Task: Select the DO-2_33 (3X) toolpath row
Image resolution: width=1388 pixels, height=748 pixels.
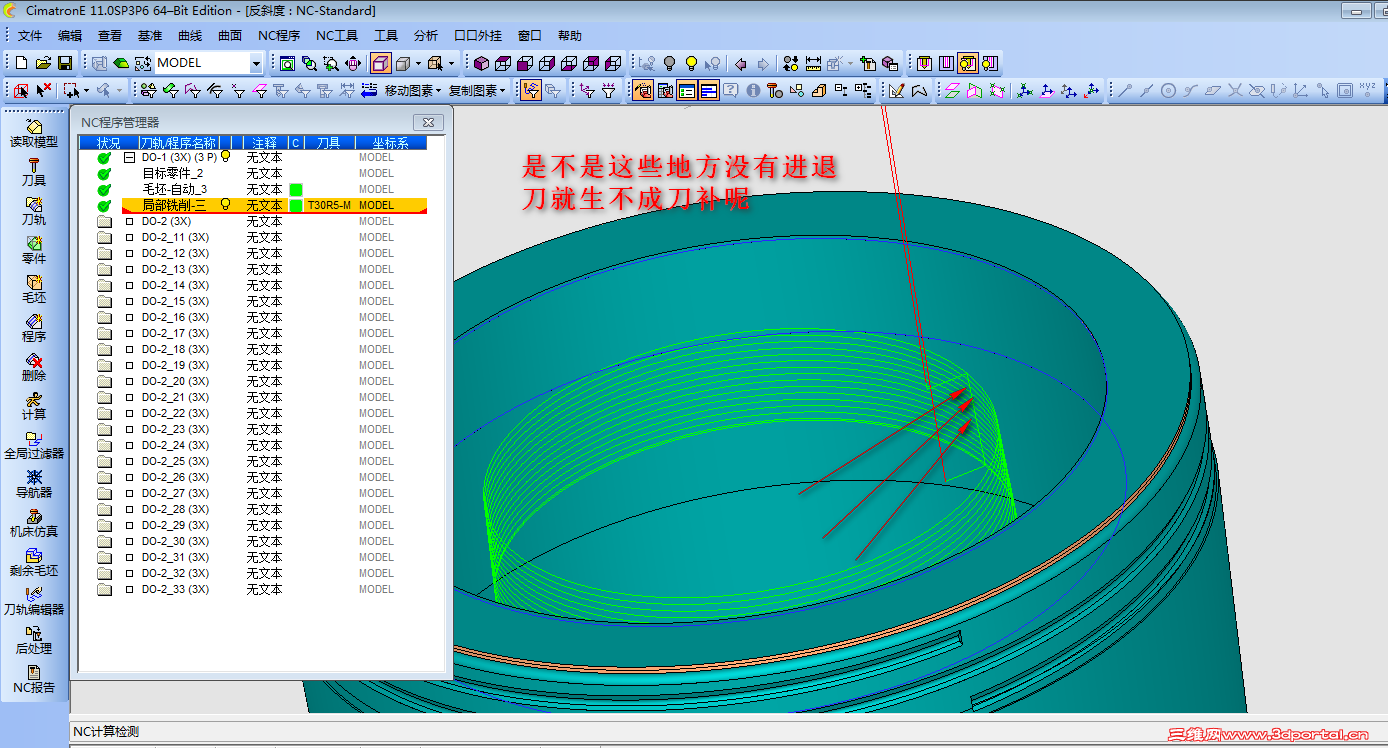Action: click(175, 589)
